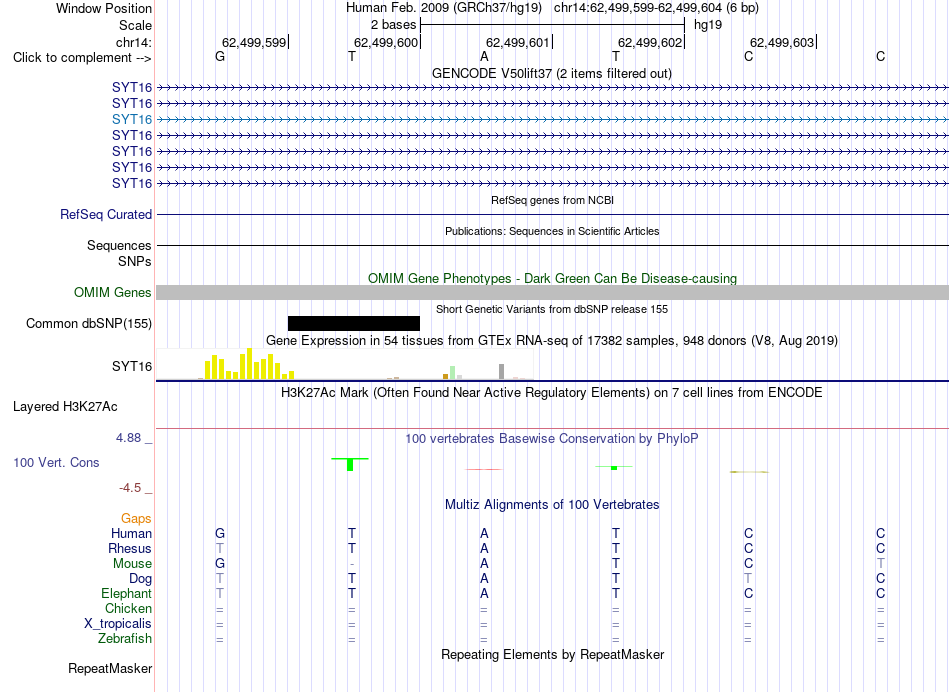The width and height of the screenshot is (950, 692).
Task: Click the Common dbSNP(155) label
Action: coord(88,324)
